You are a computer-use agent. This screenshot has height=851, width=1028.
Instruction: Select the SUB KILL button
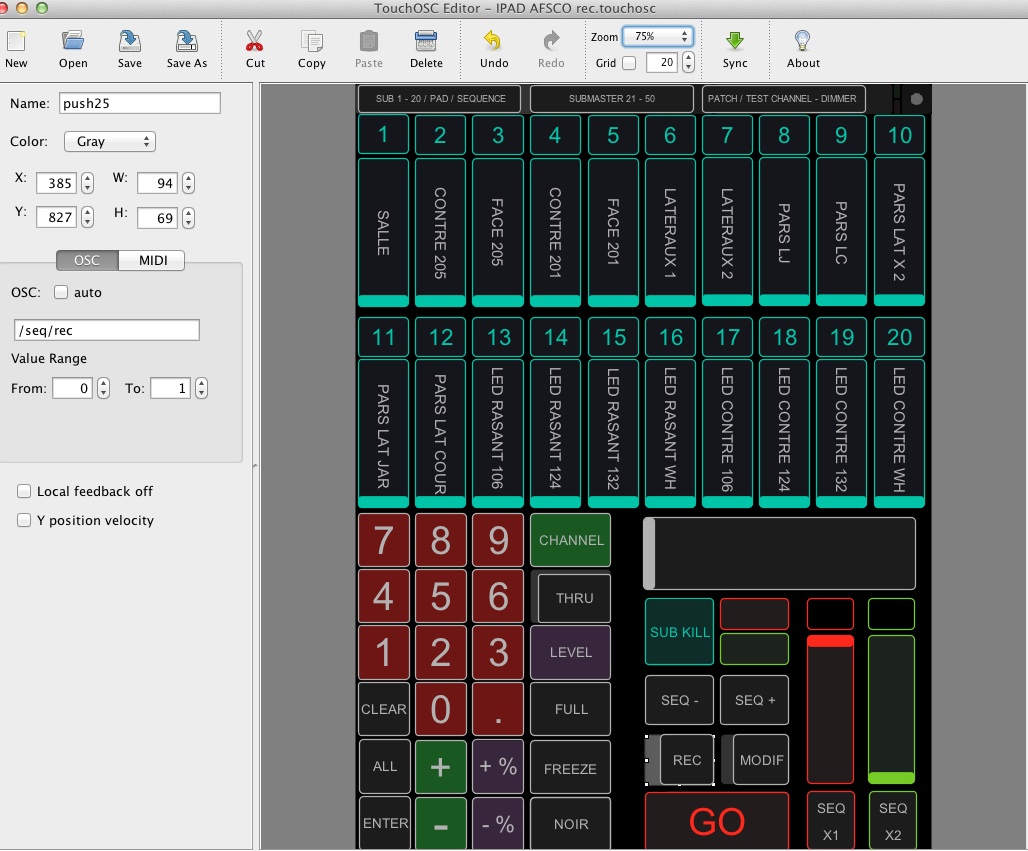pyautogui.click(x=679, y=632)
